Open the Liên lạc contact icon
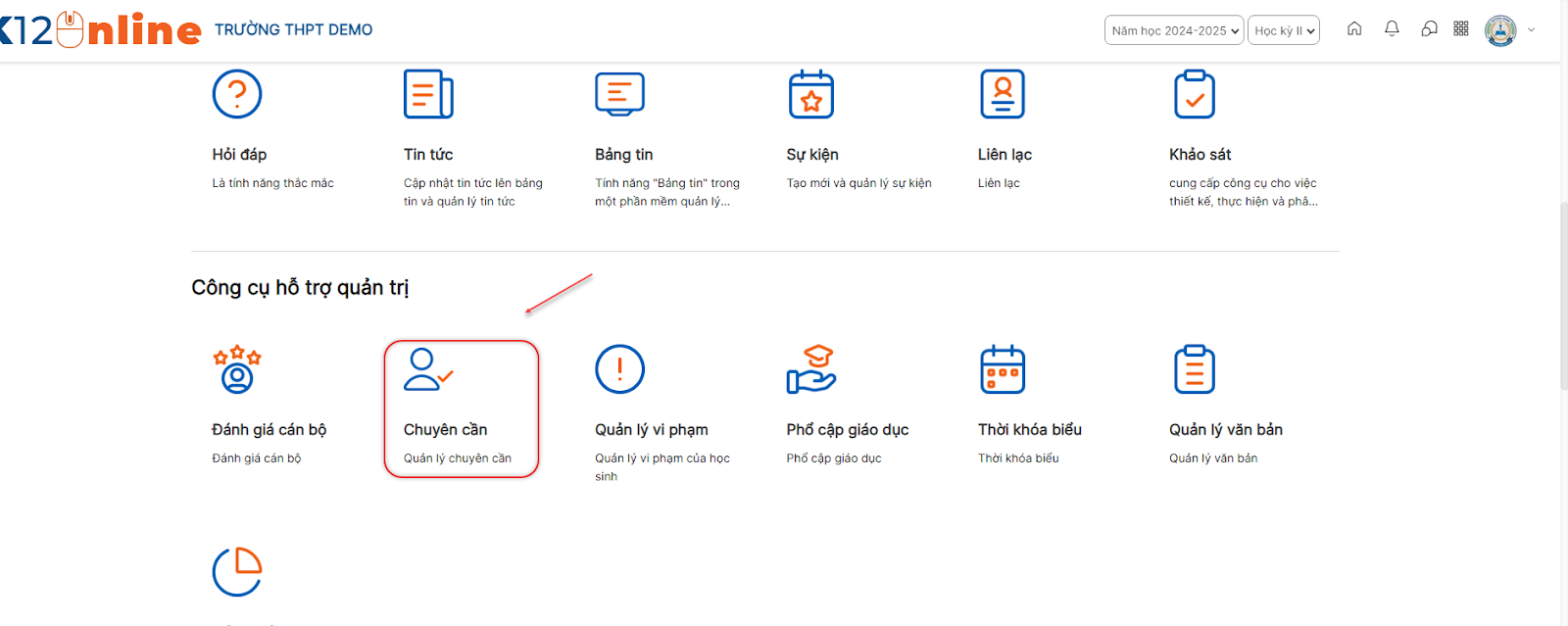 1003,94
